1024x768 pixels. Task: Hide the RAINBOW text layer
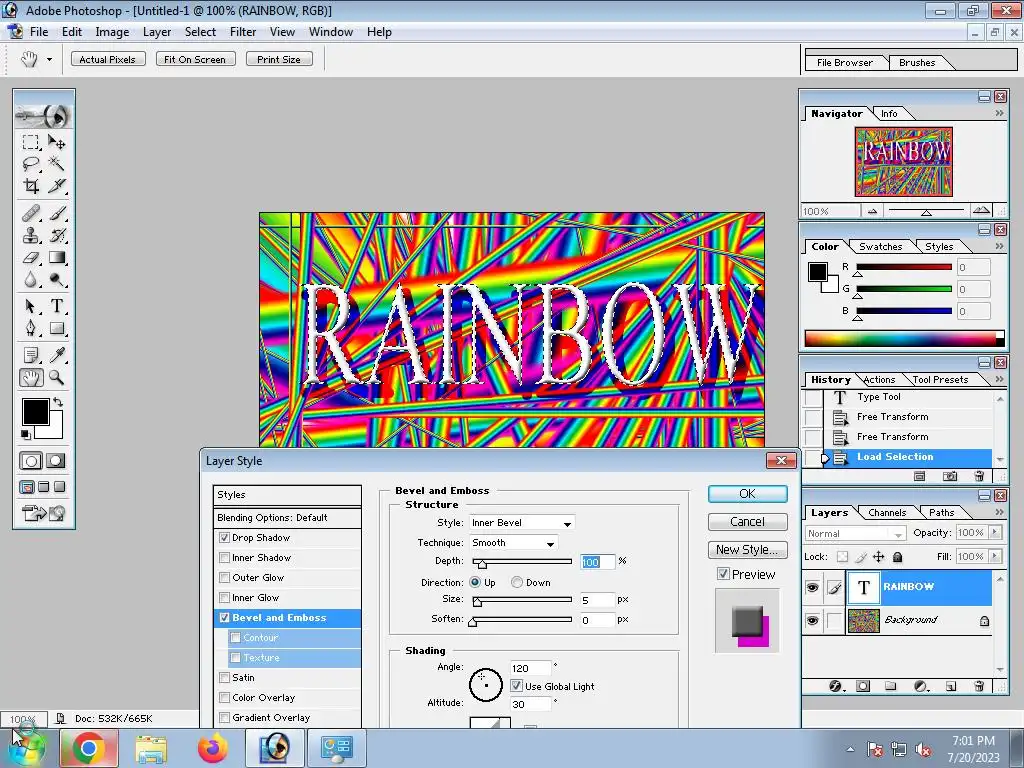812,587
